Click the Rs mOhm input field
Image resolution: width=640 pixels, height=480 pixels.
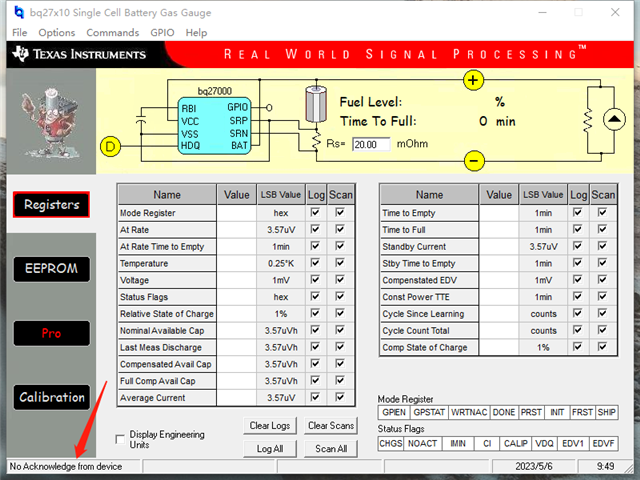[x=371, y=144]
